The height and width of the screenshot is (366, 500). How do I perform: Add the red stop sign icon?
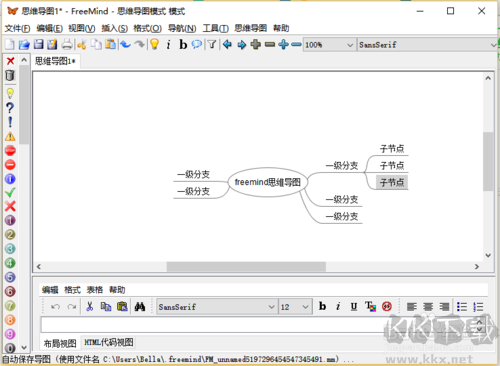coord(10,151)
